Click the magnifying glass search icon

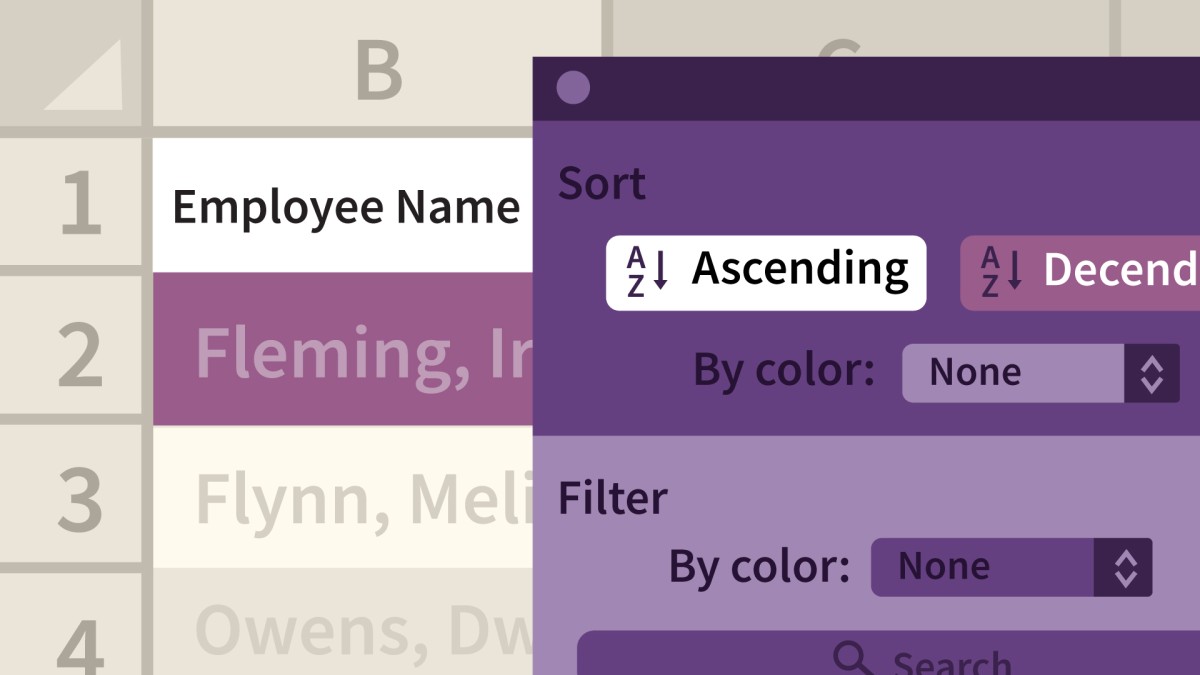click(x=853, y=658)
